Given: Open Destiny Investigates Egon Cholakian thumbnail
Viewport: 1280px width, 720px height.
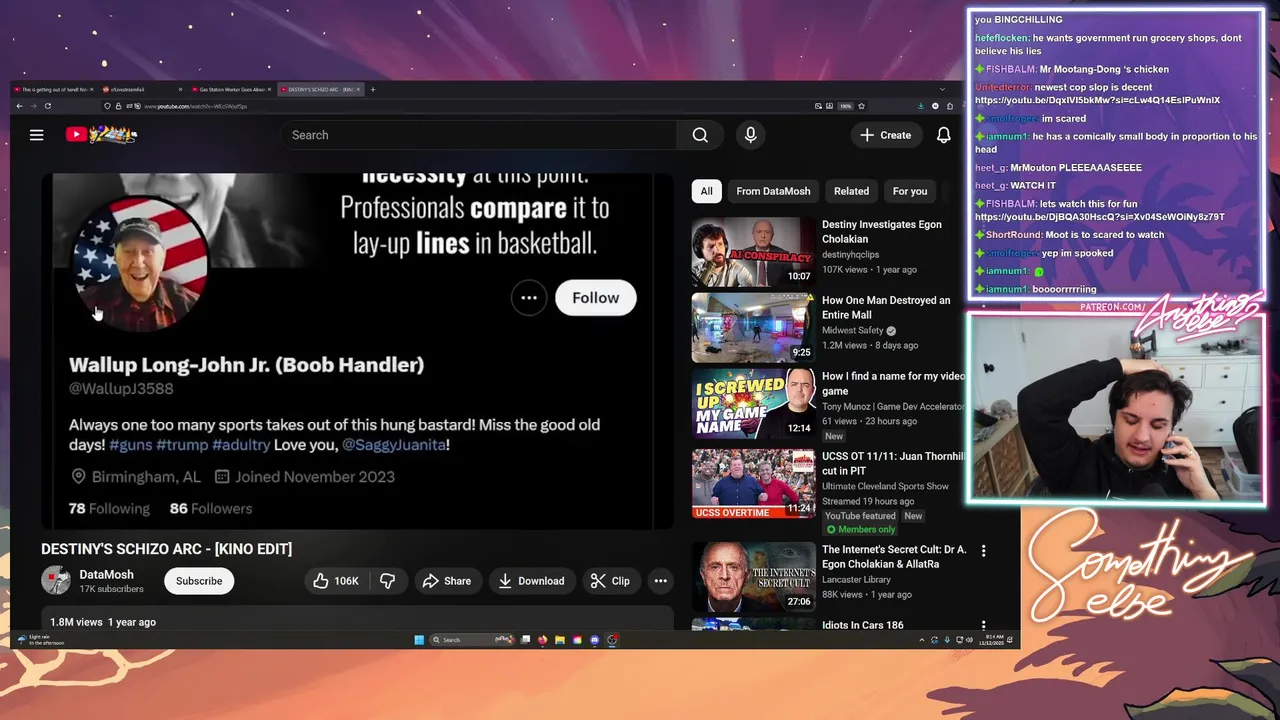Looking at the screenshot, I should (x=753, y=252).
